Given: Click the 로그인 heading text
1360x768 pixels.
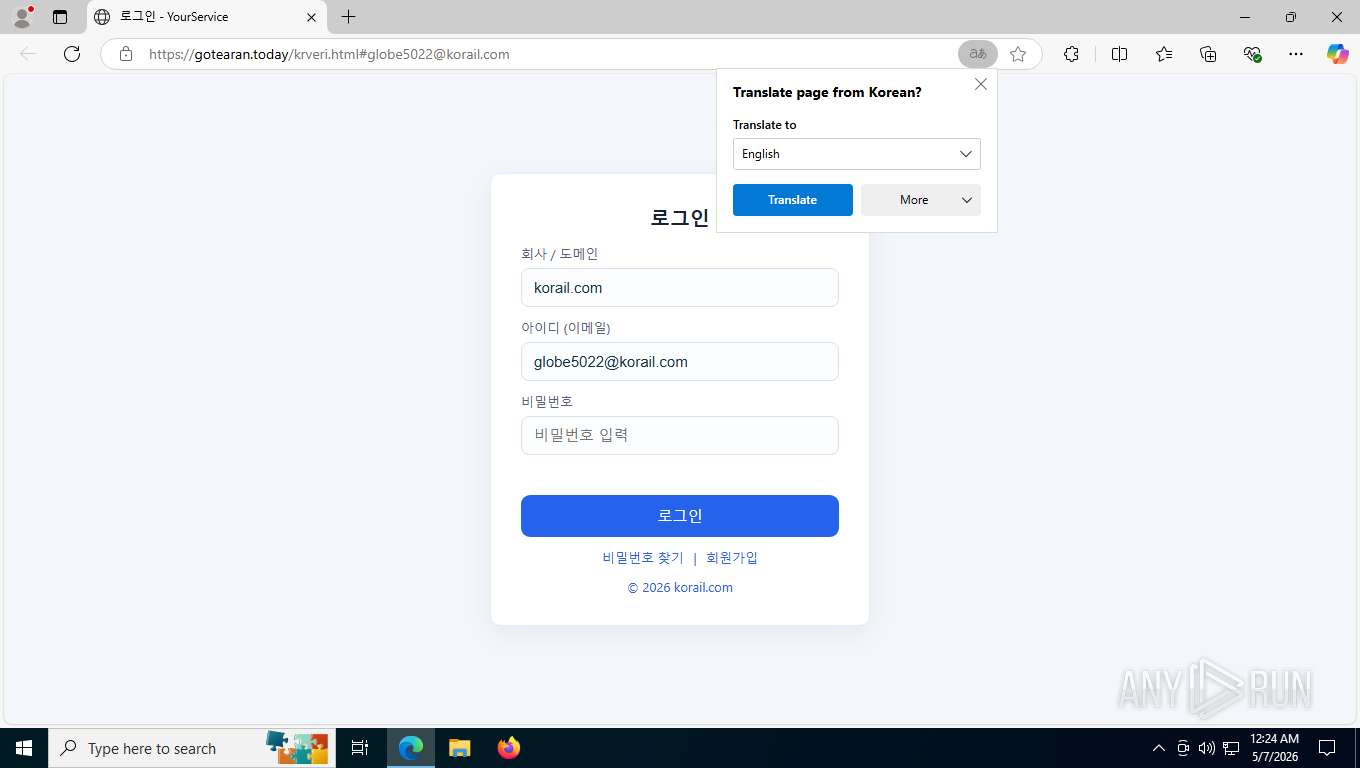Looking at the screenshot, I should click(680, 218).
